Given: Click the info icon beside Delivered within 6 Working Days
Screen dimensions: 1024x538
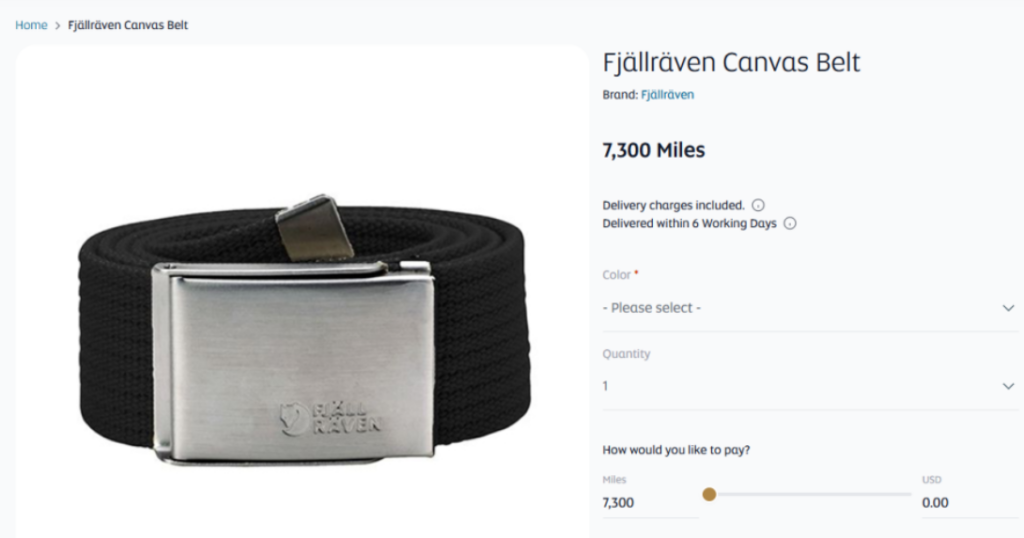Looking at the screenshot, I should click(x=790, y=224).
